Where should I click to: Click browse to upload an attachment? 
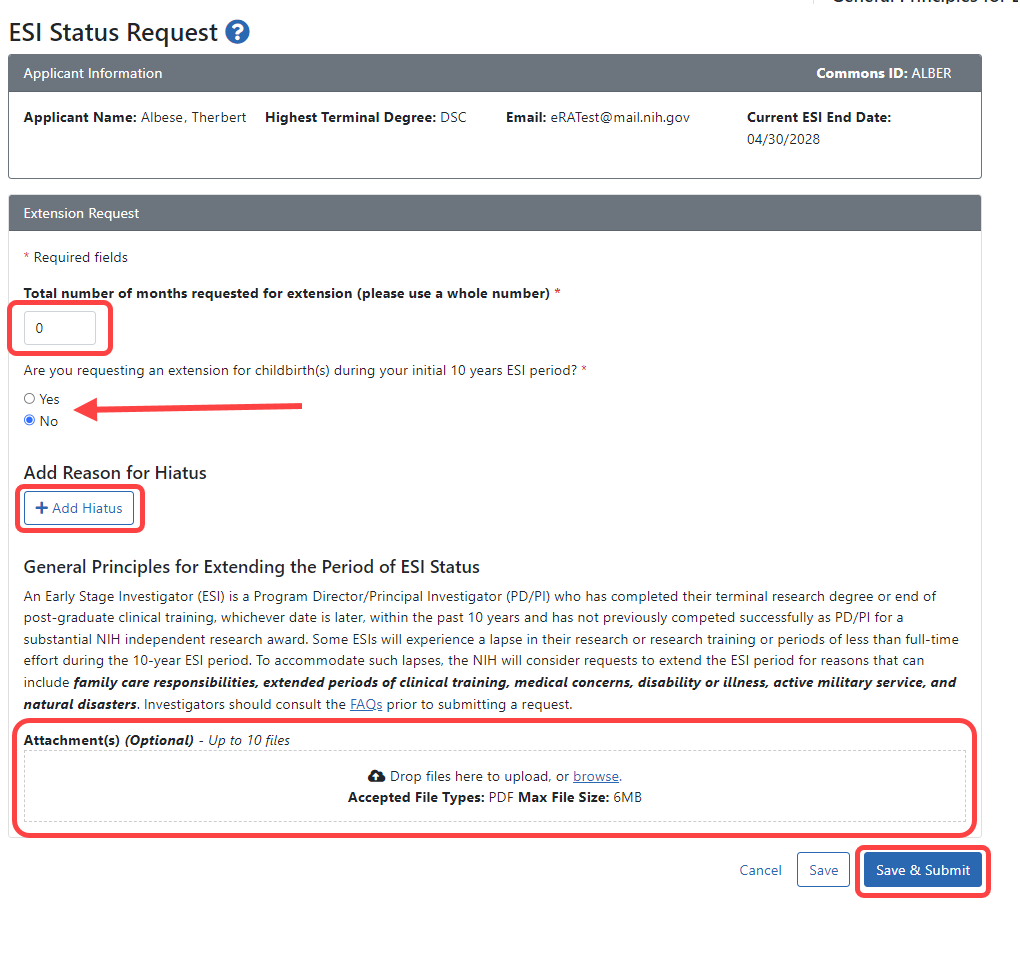pos(595,776)
